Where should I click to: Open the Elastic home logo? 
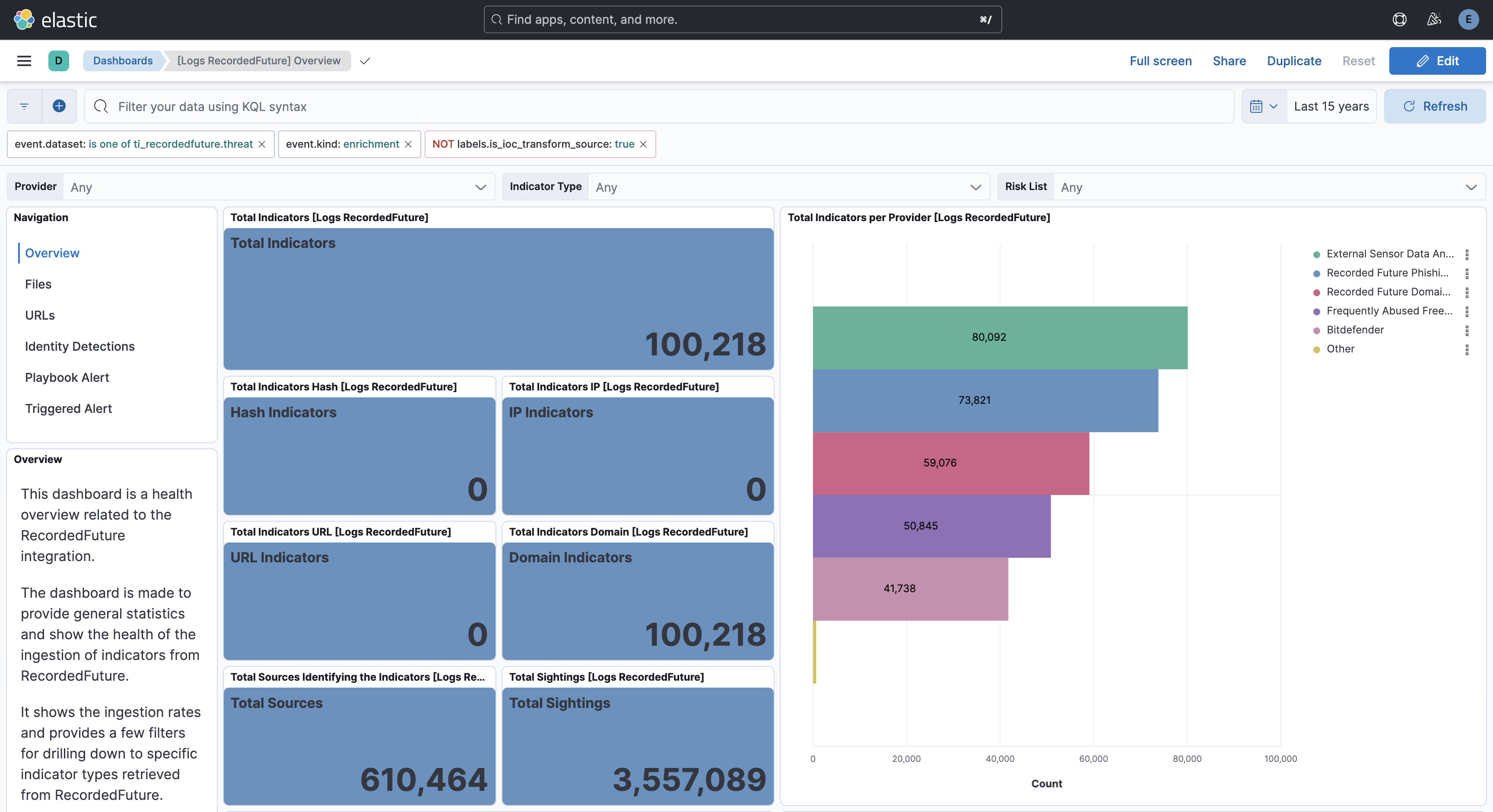55,20
